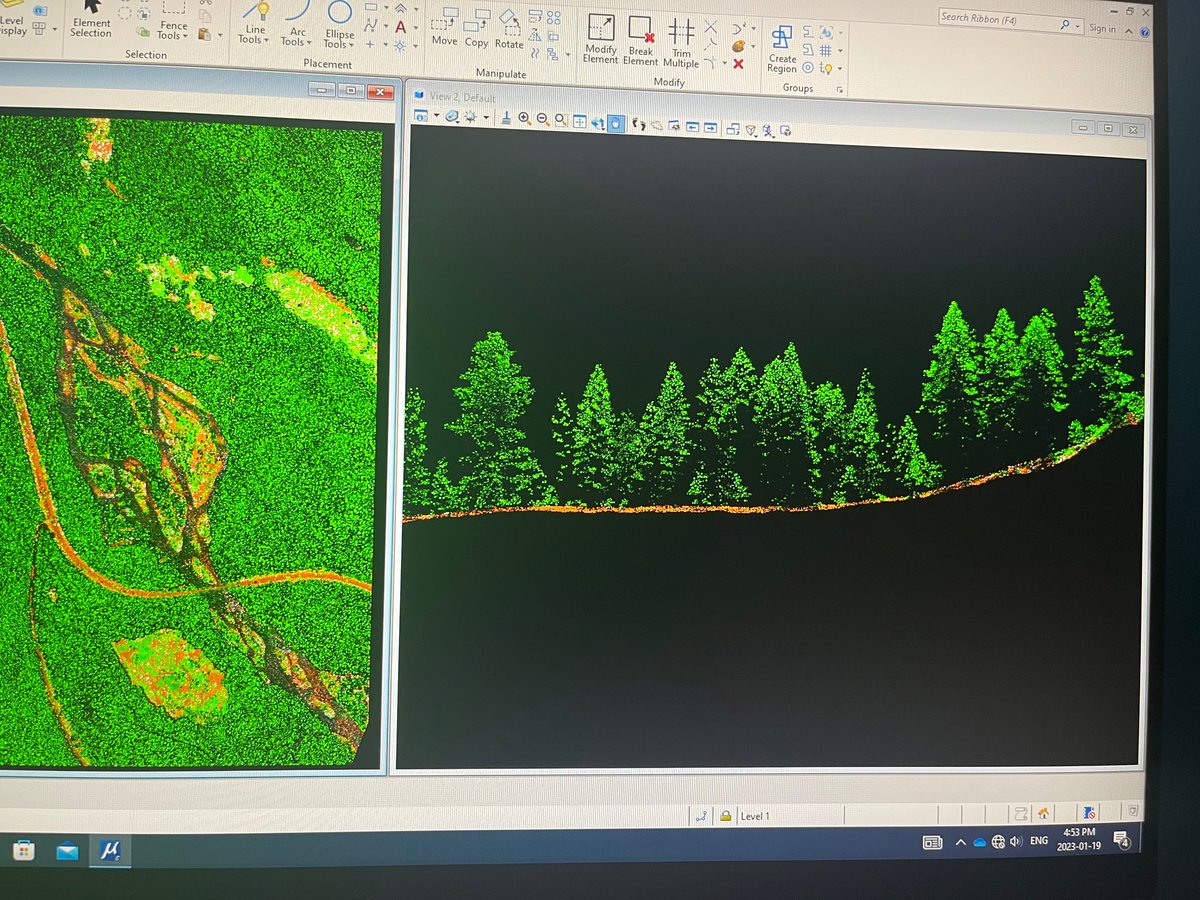Viewport: 1200px width, 900px height.
Task: Open the Fence Tools dropdown
Action: (173, 21)
